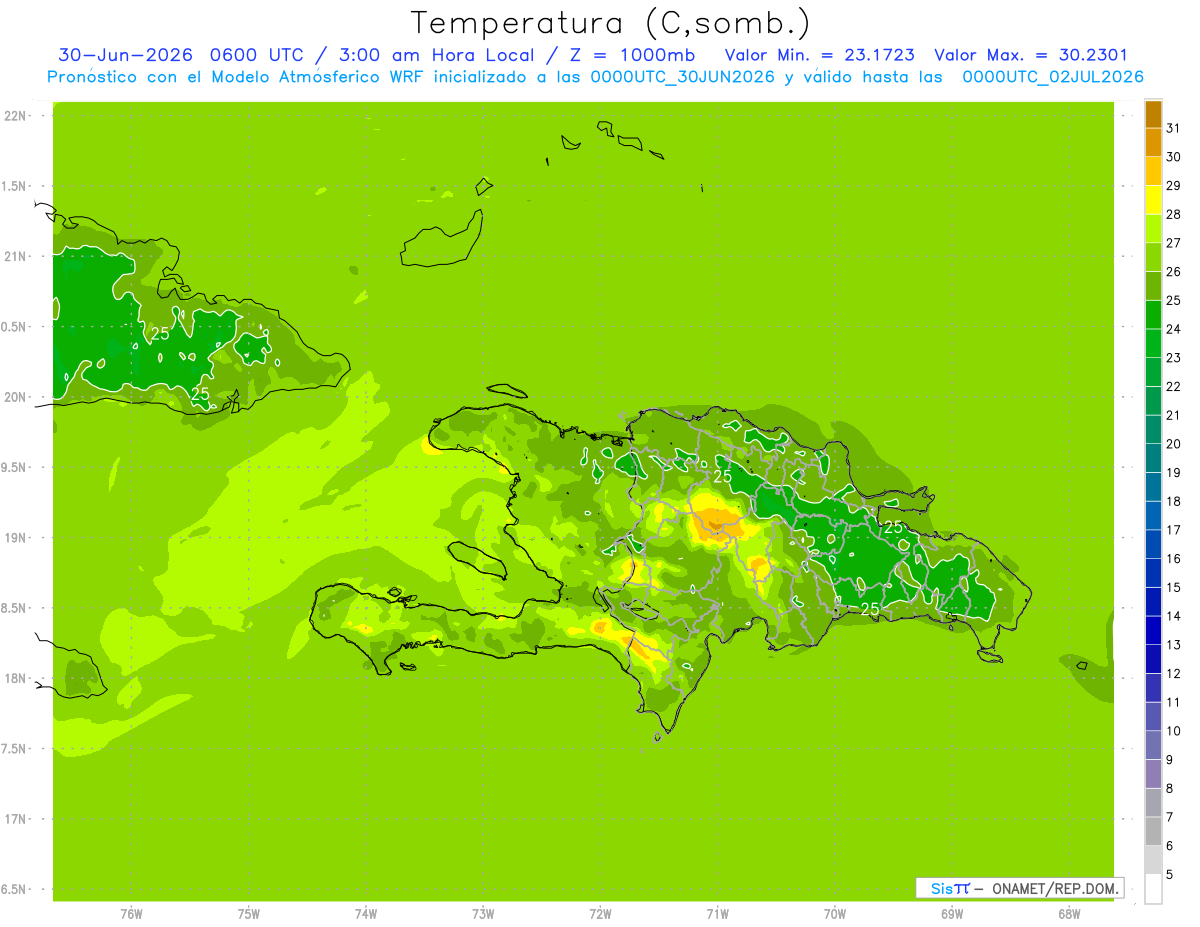Click the "18N" latitude axis label
This screenshot has height=927, width=1200.
click(15, 678)
